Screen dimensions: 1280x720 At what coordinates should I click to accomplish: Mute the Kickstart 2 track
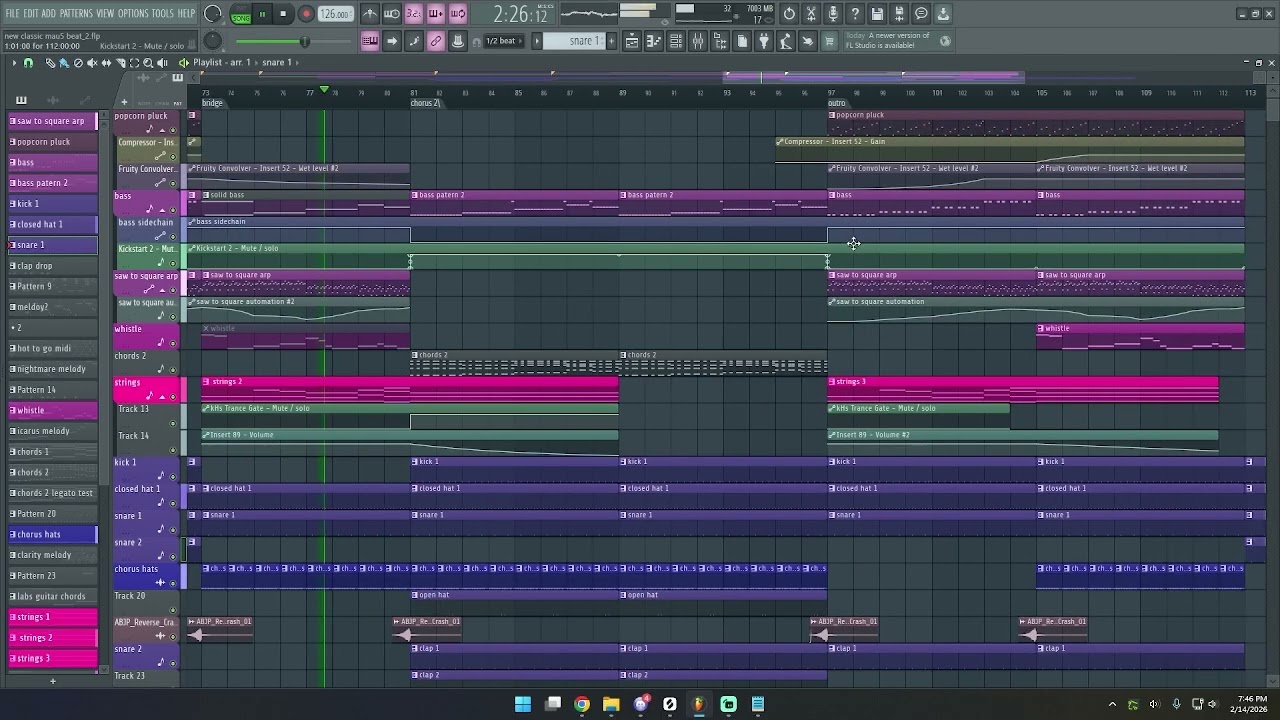coord(172,263)
